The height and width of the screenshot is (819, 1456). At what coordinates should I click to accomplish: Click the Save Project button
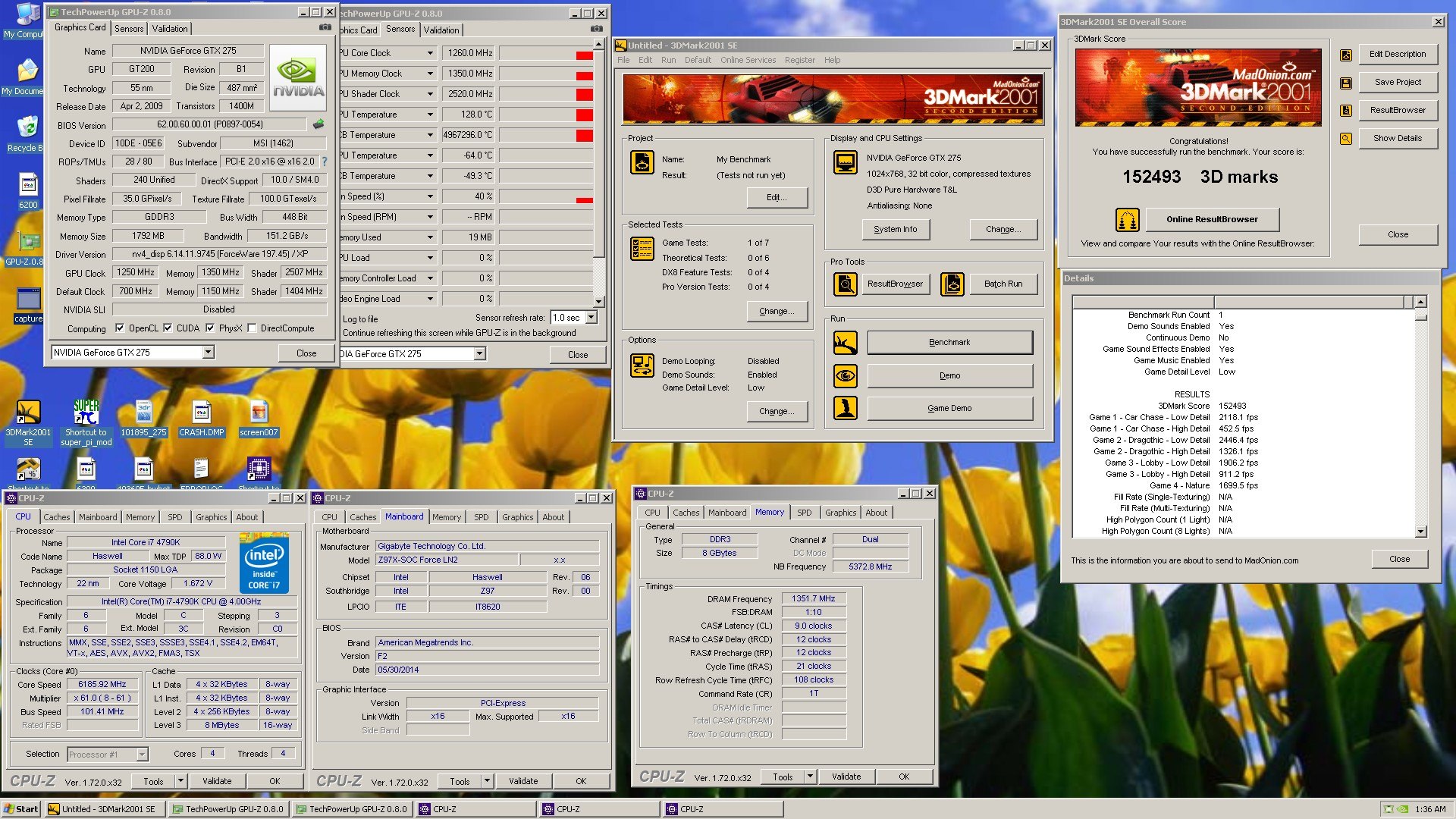click(x=1398, y=82)
